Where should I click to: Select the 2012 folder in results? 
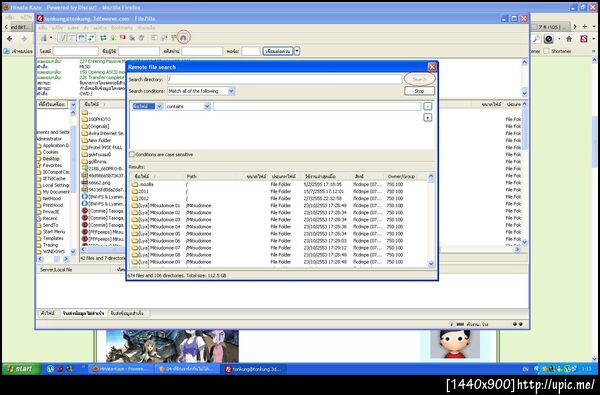(140, 199)
